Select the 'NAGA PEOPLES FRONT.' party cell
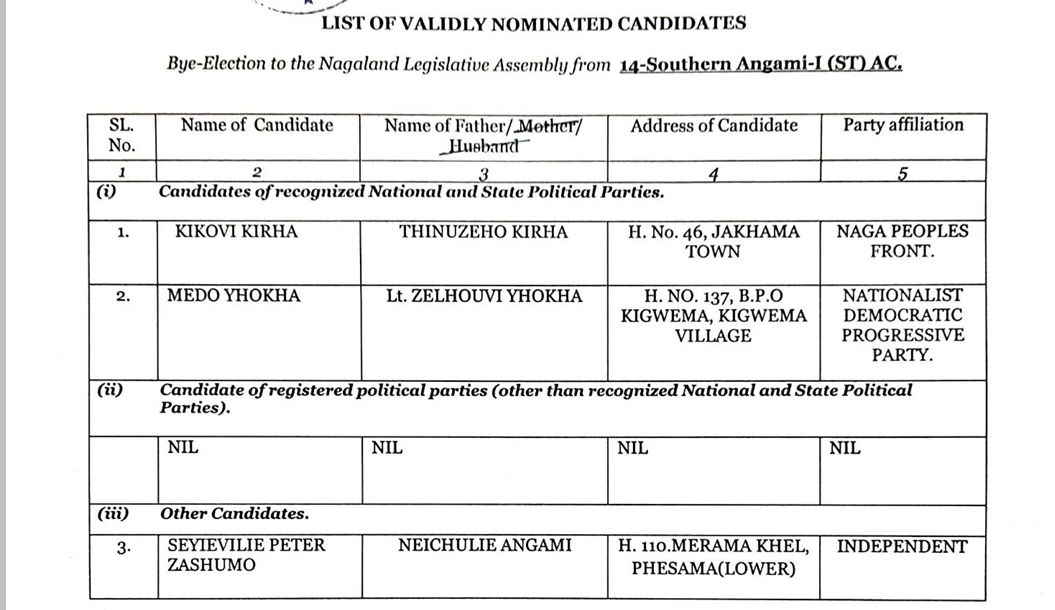 pos(902,242)
